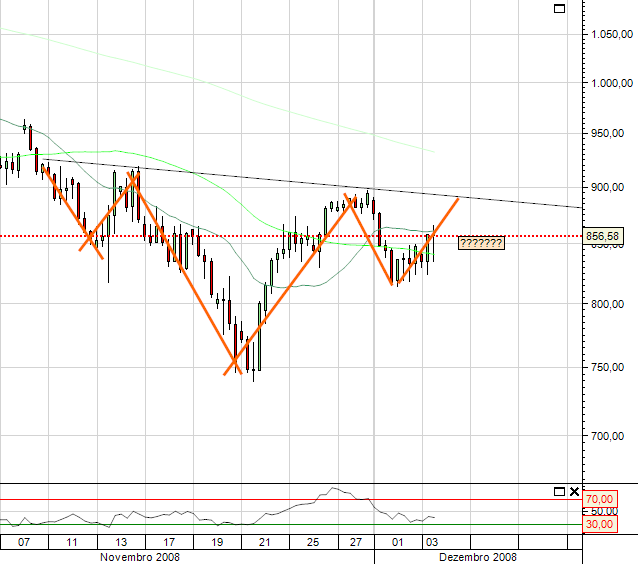Image resolution: width=638 pixels, height=566 pixels.
Task: Select date 19 on the time axis
Action: pos(217,542)
